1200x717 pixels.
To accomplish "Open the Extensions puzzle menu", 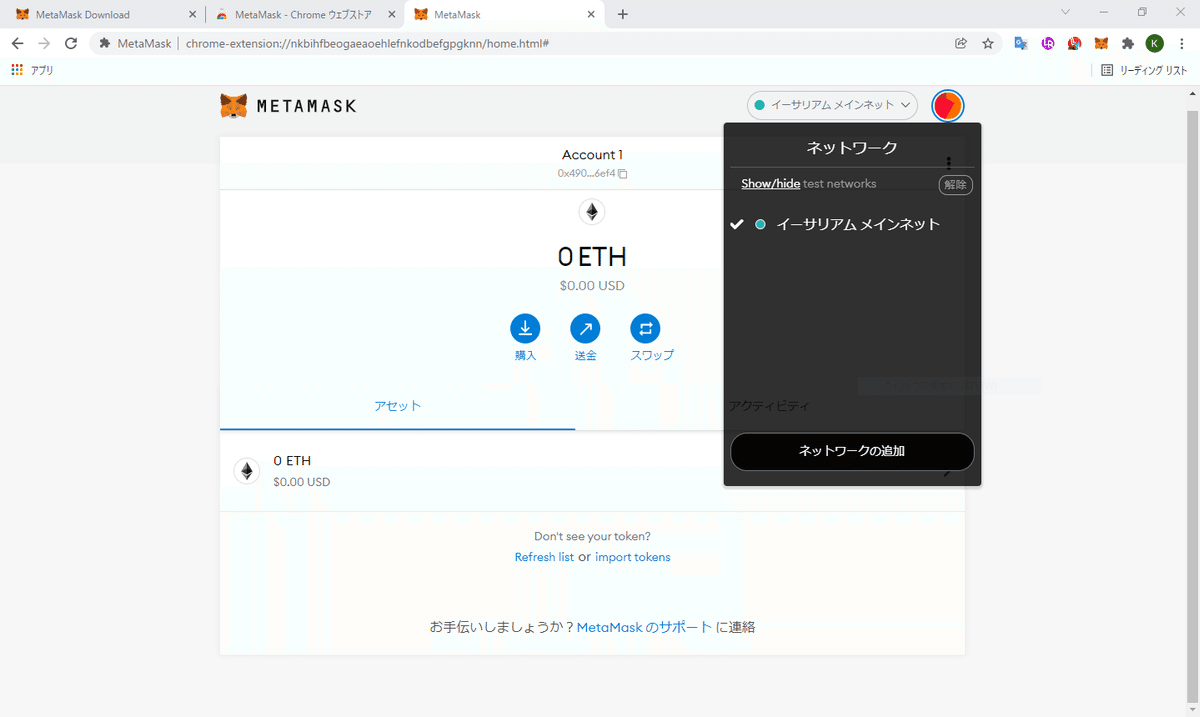I will (x=1128, y=43).
